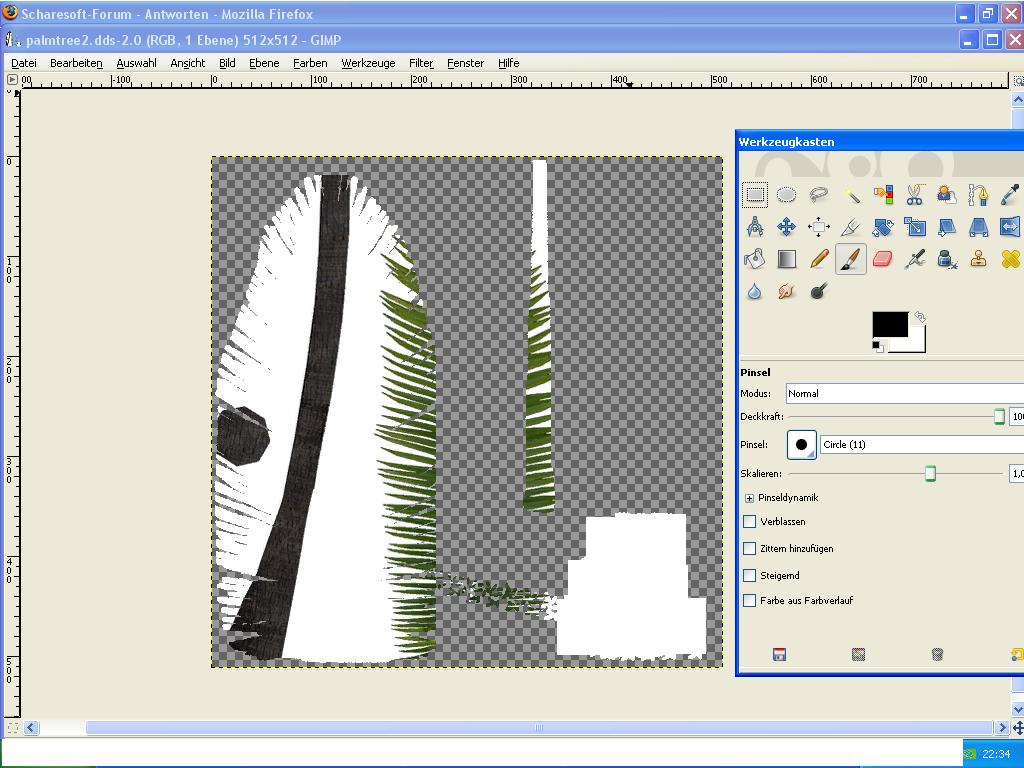Select the Move tool
Image resolution: width=1024 pixels, height=768 pixels.
pyautogui.click(x=787, y=227)
